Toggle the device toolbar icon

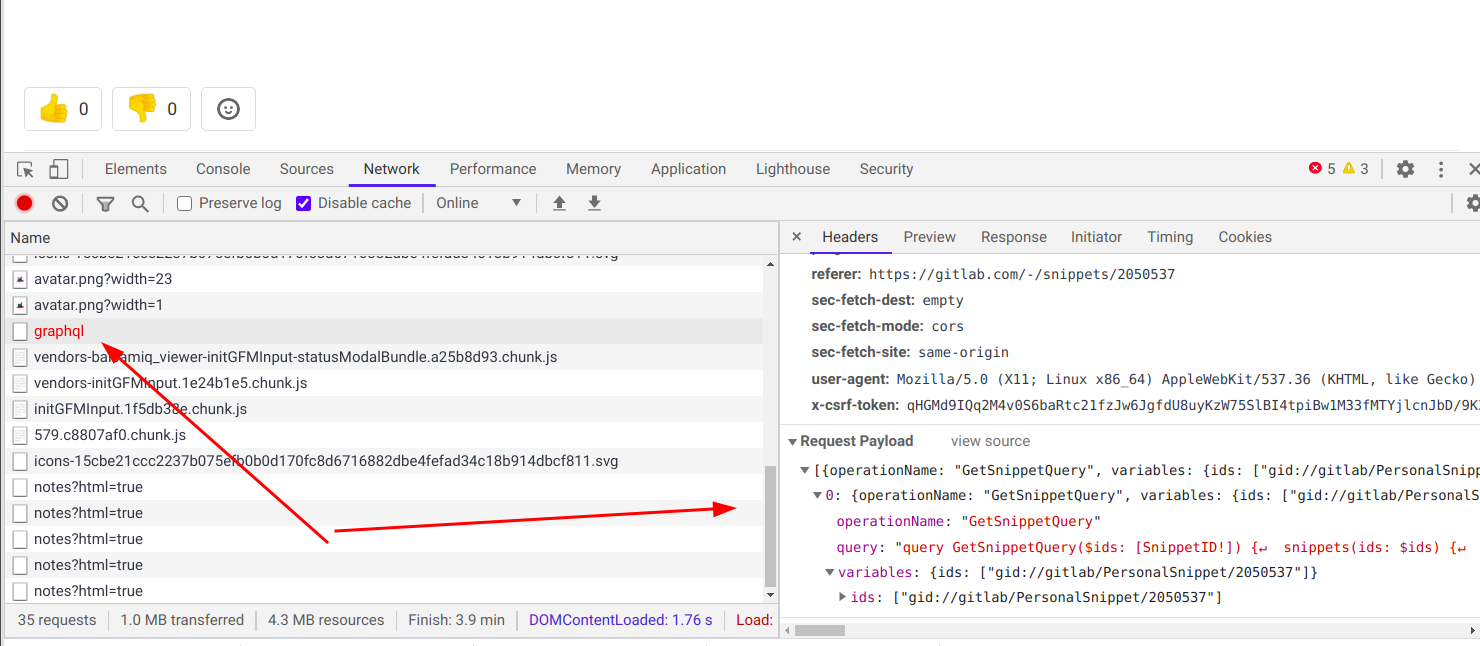(x=59, y=169)
